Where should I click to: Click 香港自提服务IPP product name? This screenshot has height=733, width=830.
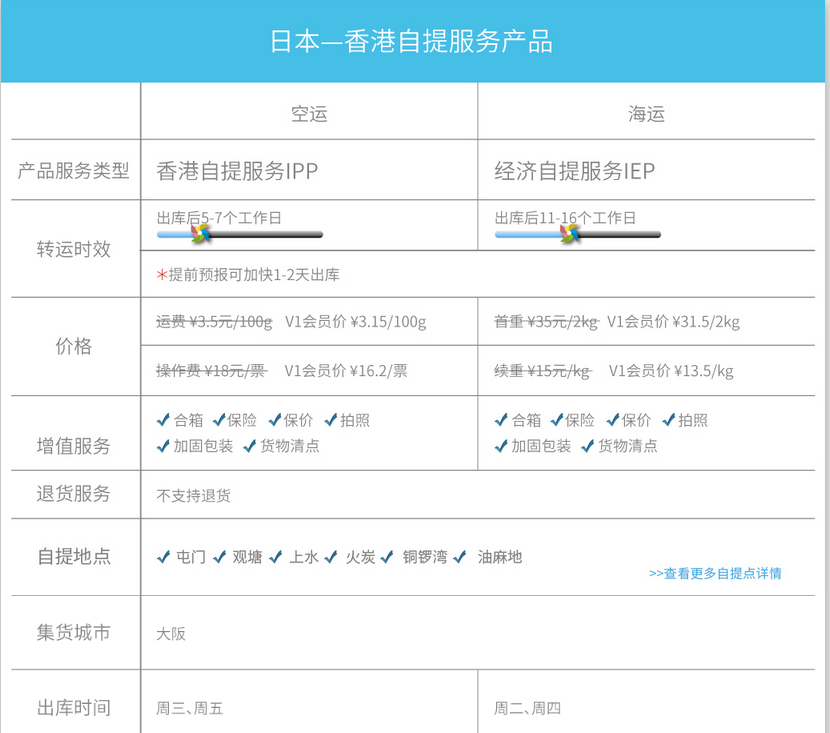coord(237,171)
